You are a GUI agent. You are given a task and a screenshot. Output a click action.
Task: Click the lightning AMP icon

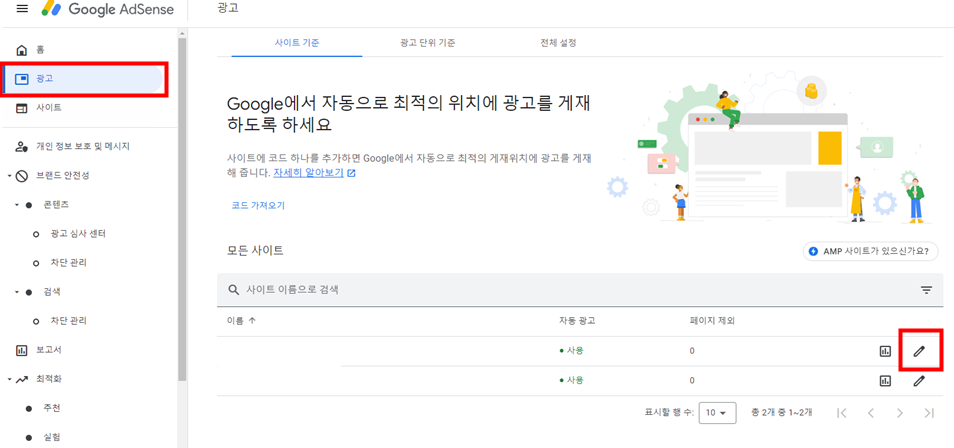tap(814, 251)
